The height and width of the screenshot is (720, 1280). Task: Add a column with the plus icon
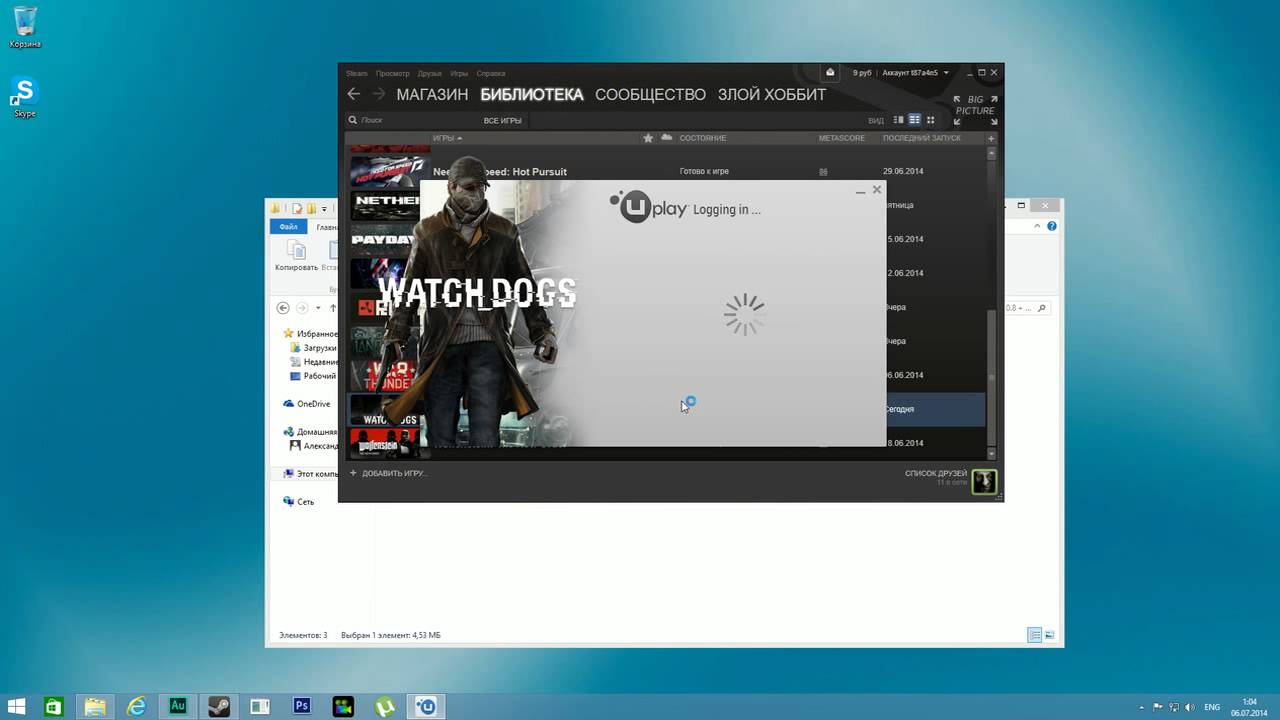pos(991,138)
